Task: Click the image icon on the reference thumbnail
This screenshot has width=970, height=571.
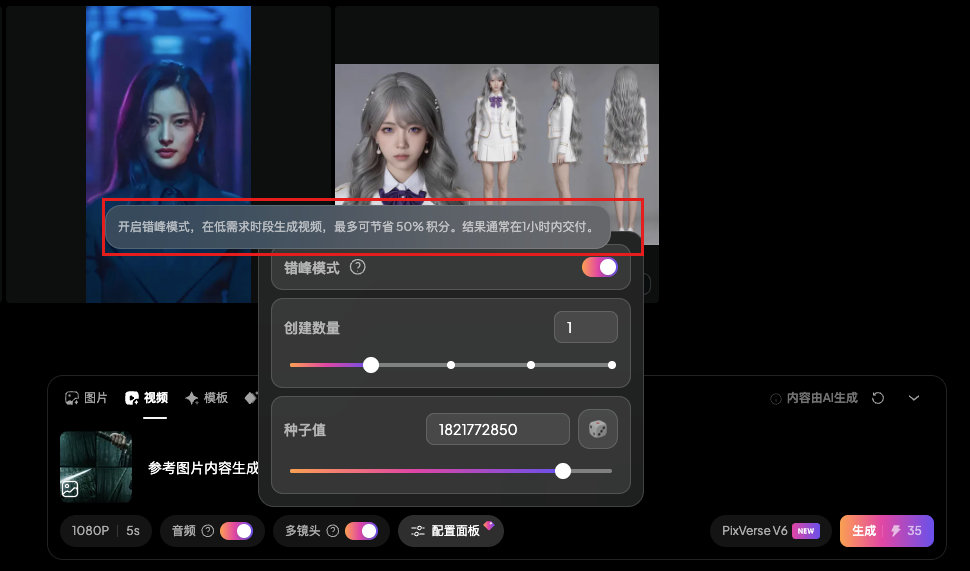Action: (70, 489)
